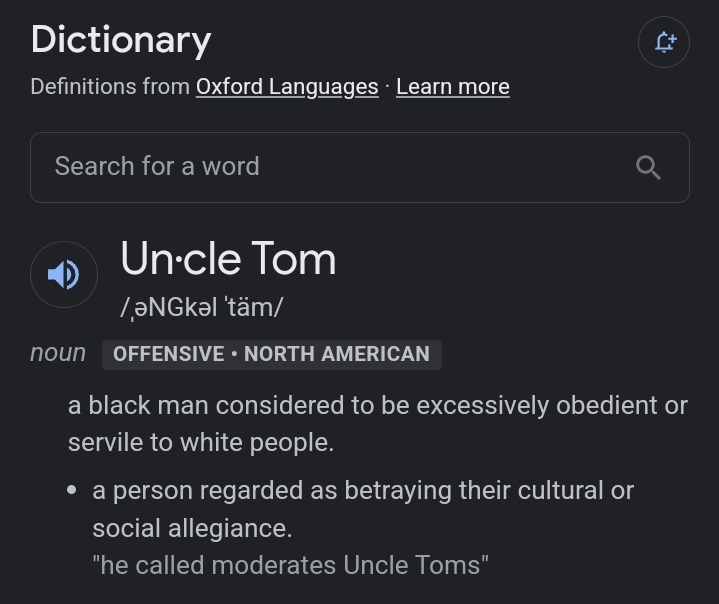Click the OFFENSIVE · NORTH AMERICAN label
The image size is (719, 604).
(271, 355)
